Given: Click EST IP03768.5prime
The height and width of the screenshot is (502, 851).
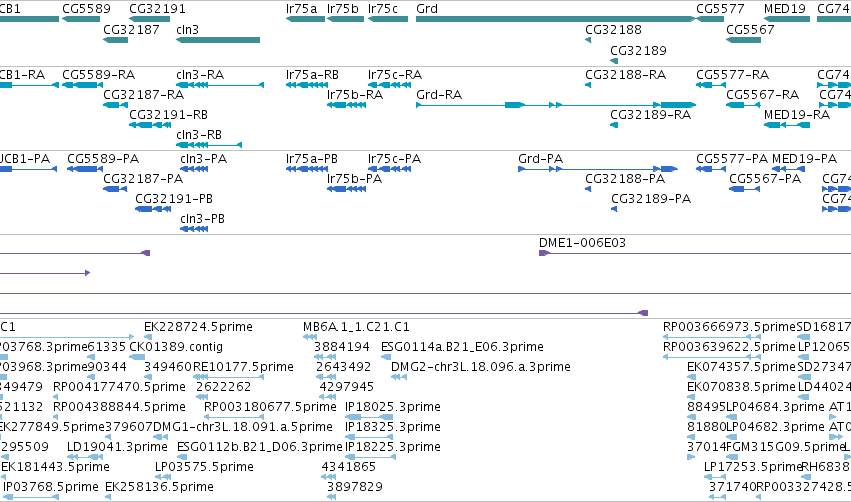Looking at the screenshot, I should [31, 497].
